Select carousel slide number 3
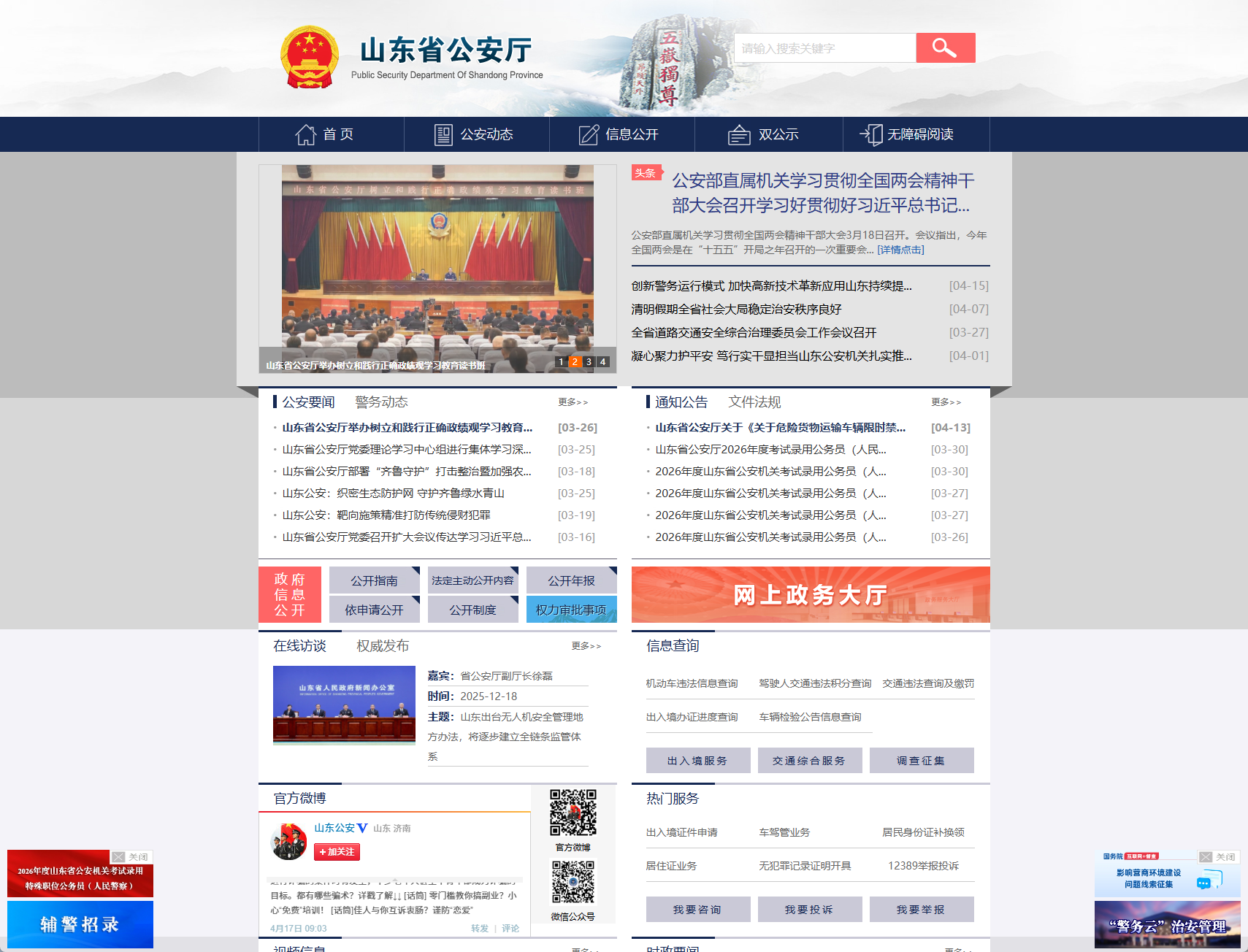This screenshot has width=1248, height=952. pyautogui.click(x=589, y=361)
